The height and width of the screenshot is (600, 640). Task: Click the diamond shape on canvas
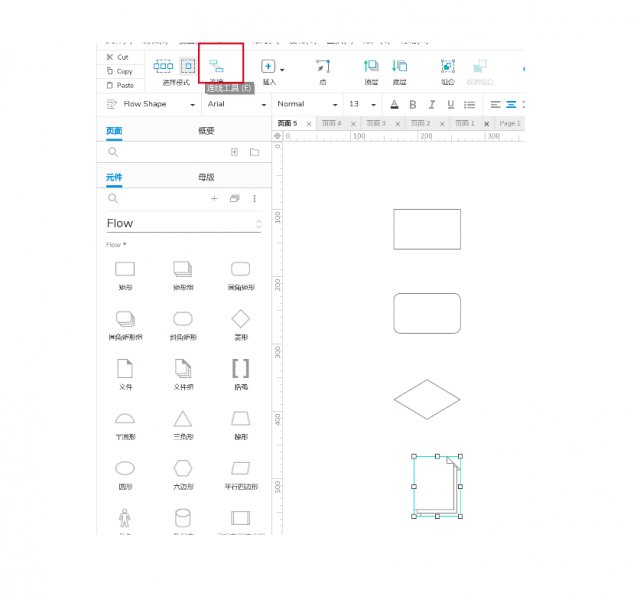click(x=427, y=399)
